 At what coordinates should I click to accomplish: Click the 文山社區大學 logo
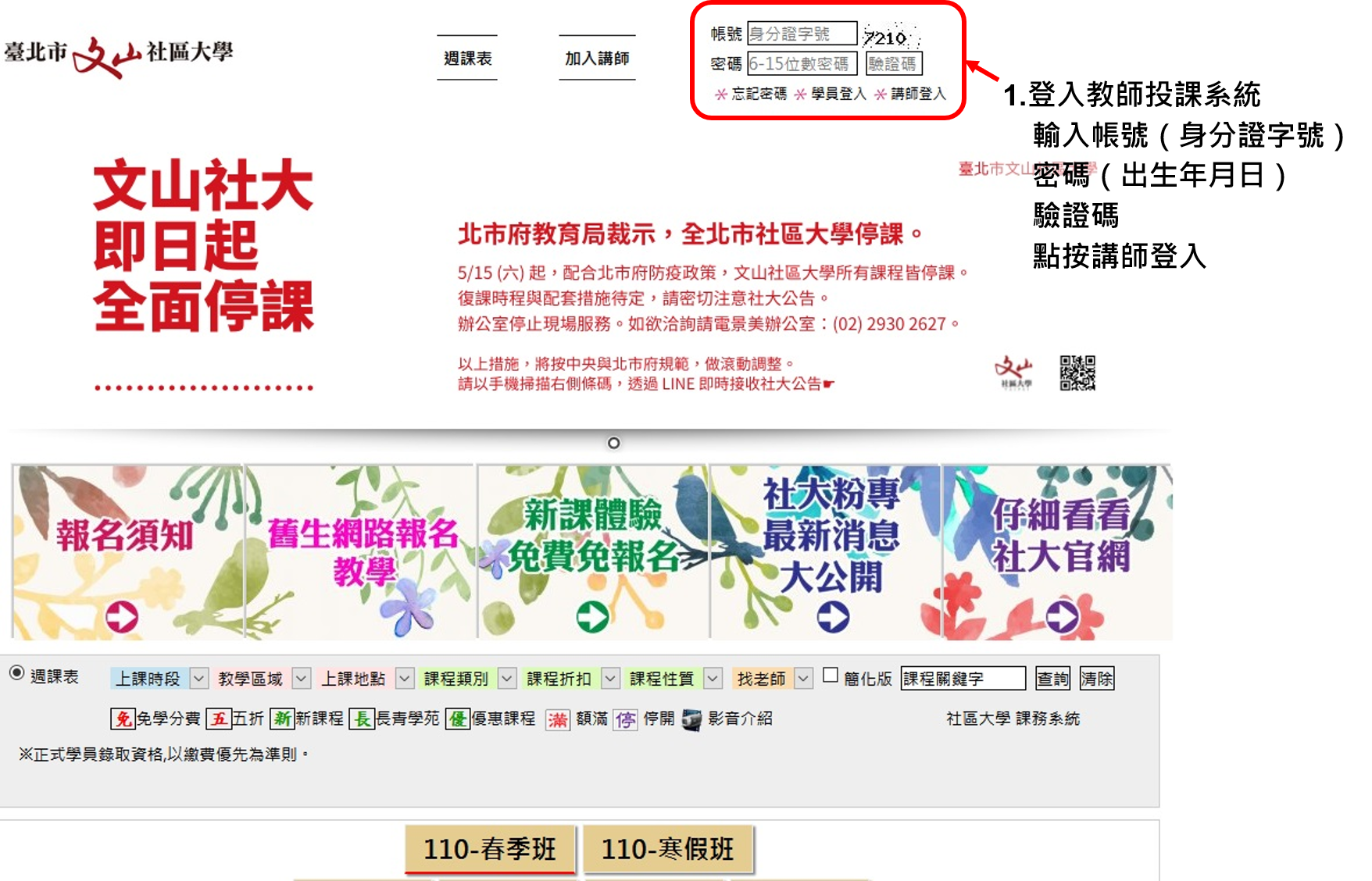click(x=118, y=55)
